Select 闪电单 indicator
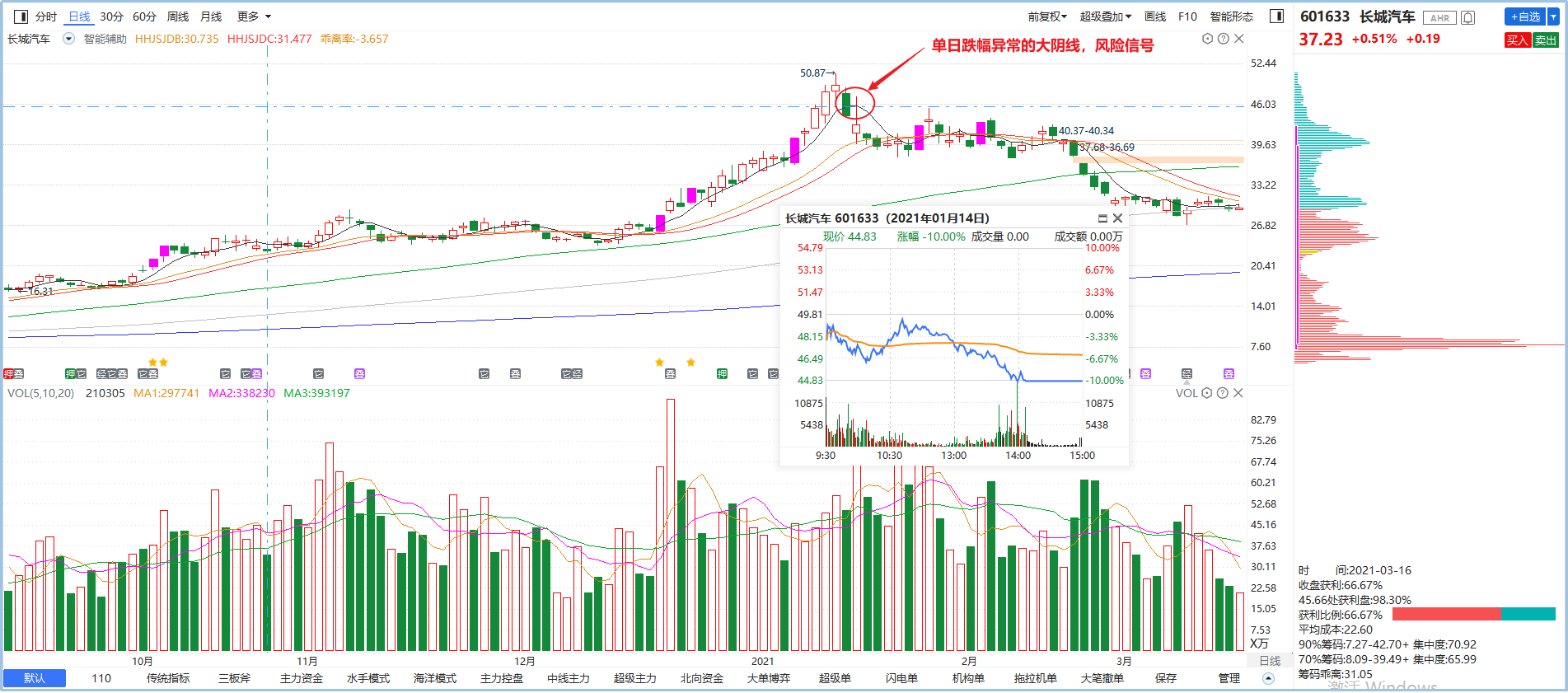The width and height of the screenshot is (1568, 693). [901, 678]
